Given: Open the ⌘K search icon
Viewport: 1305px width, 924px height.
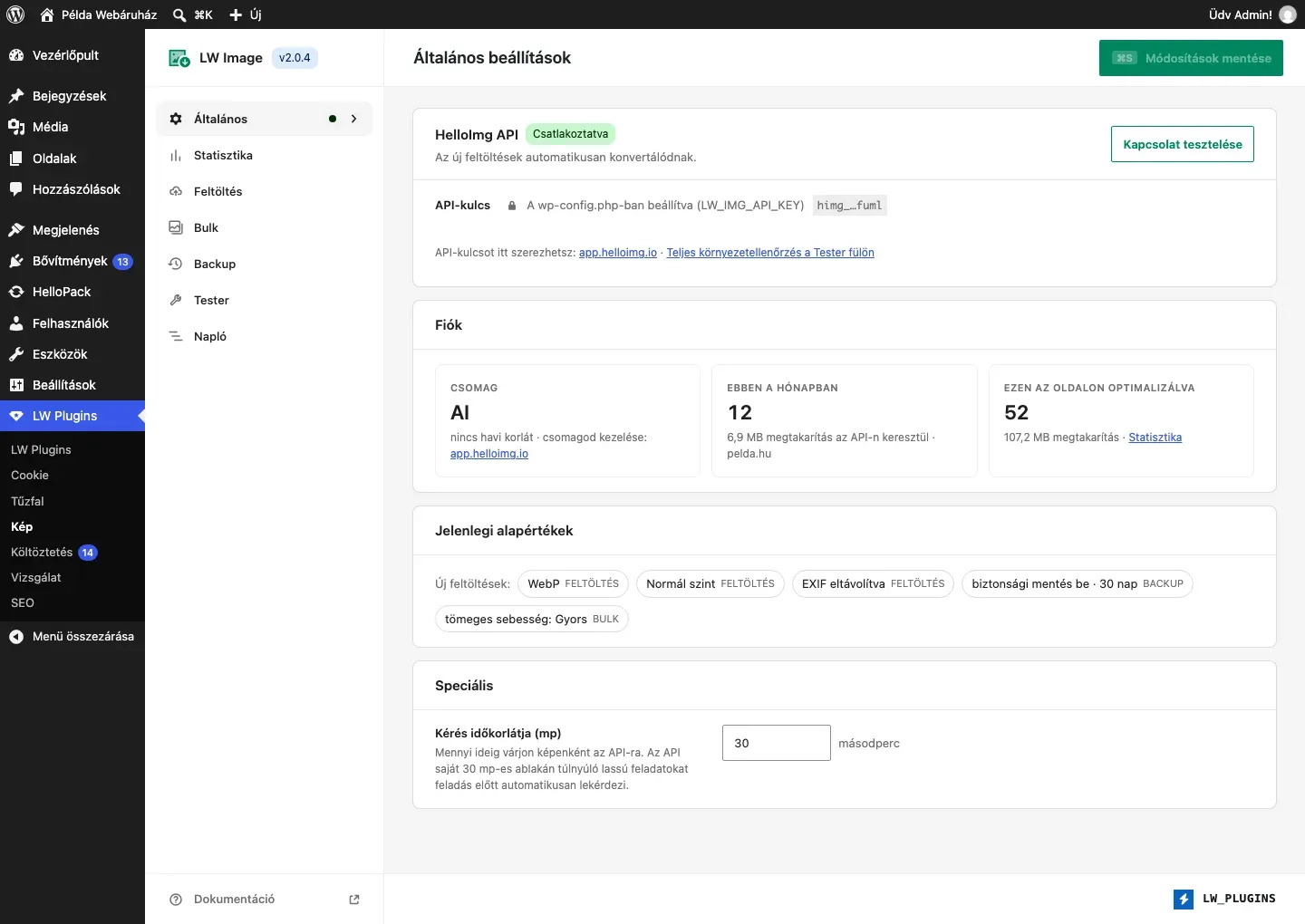Looking at the screenshot, I should pyautogui.click(x=179, y=14).
